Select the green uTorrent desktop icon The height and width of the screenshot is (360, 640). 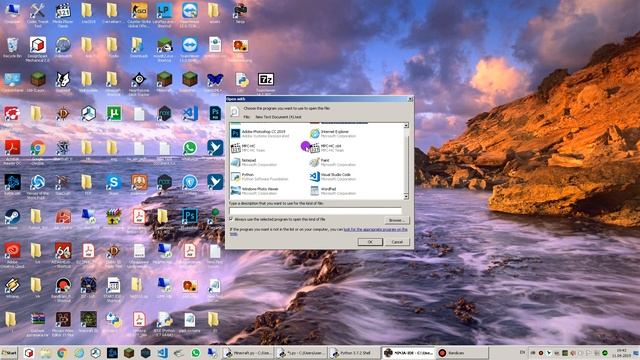[x=113, y=113]
